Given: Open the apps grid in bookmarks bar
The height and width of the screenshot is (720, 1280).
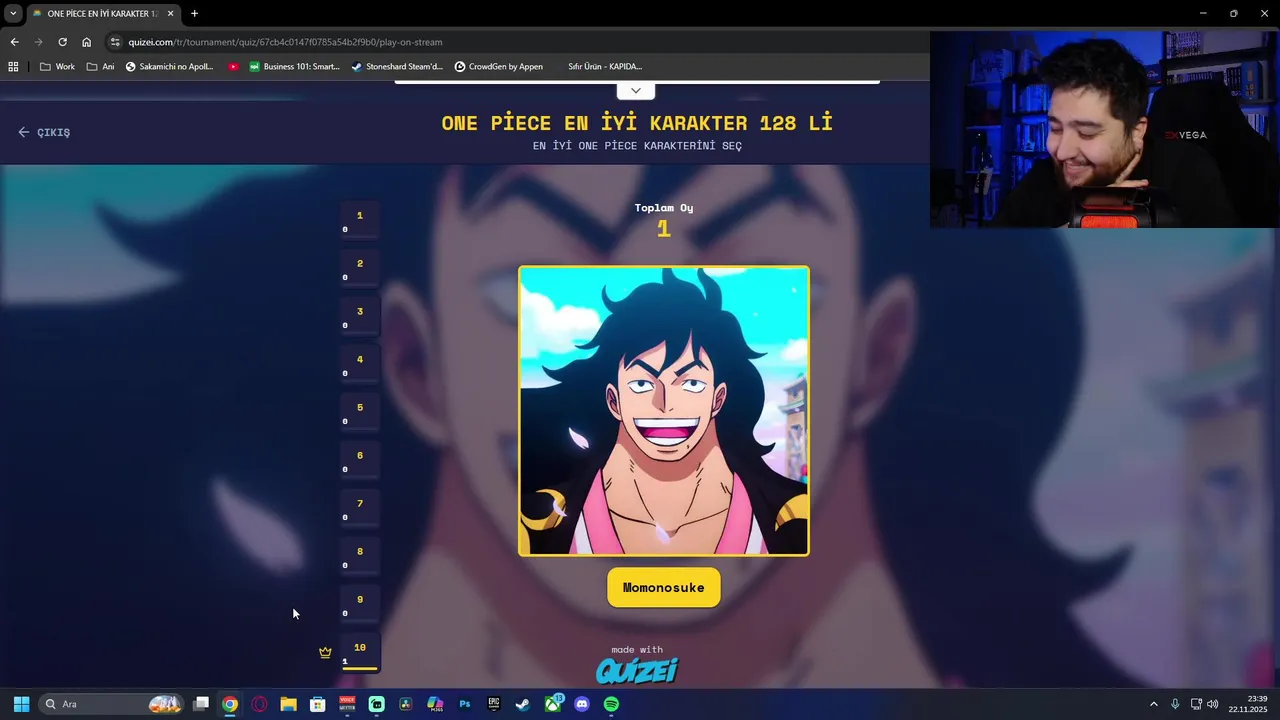Looking at the screenshot, I should 13,67.
